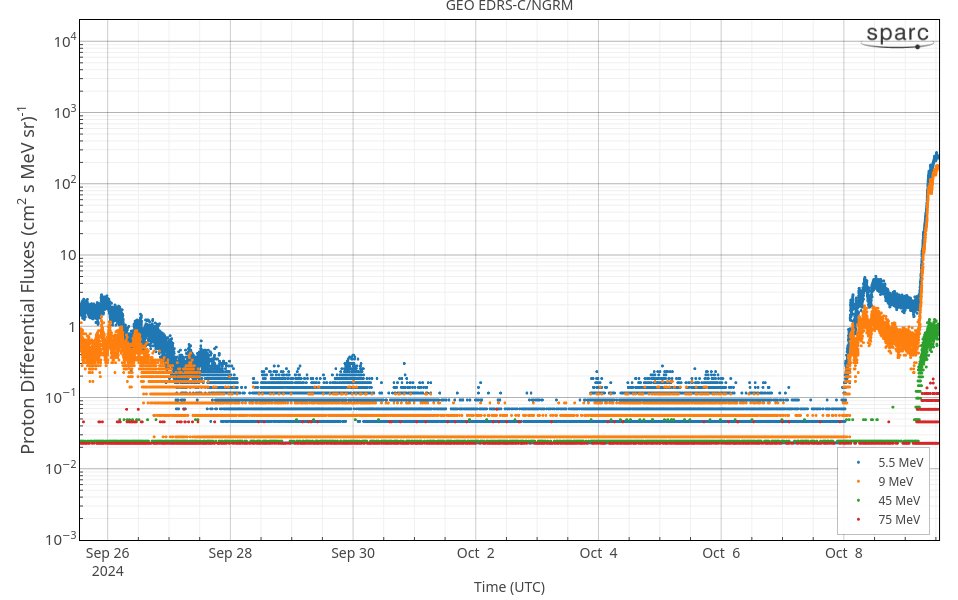Click the Sep 30 x-axis tick label
Viewport: 958px width, 600px height.
[353, 554]
